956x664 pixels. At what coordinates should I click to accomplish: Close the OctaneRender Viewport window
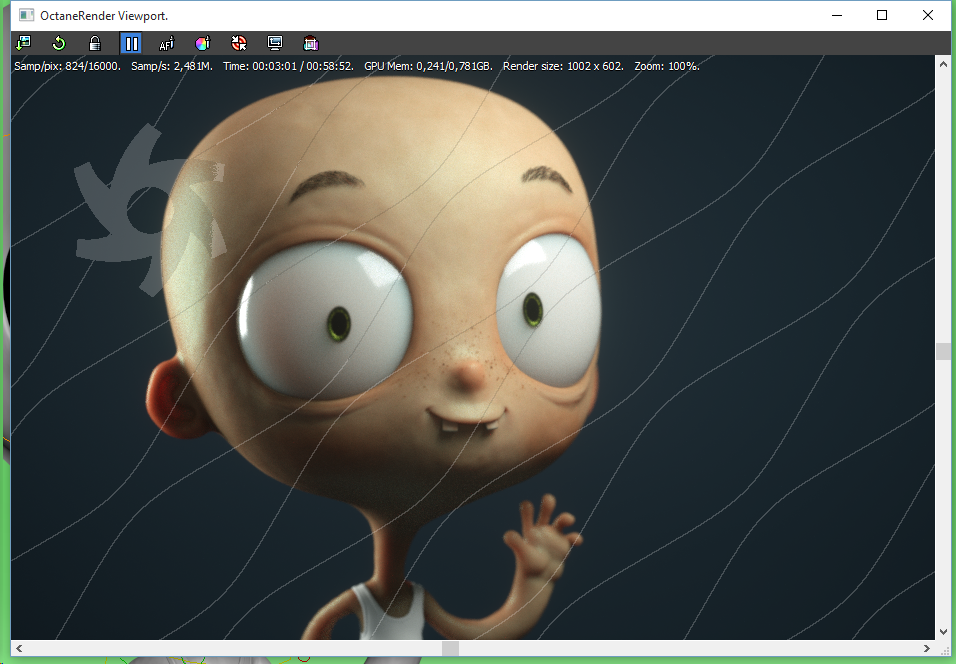(x=927, y=15)
